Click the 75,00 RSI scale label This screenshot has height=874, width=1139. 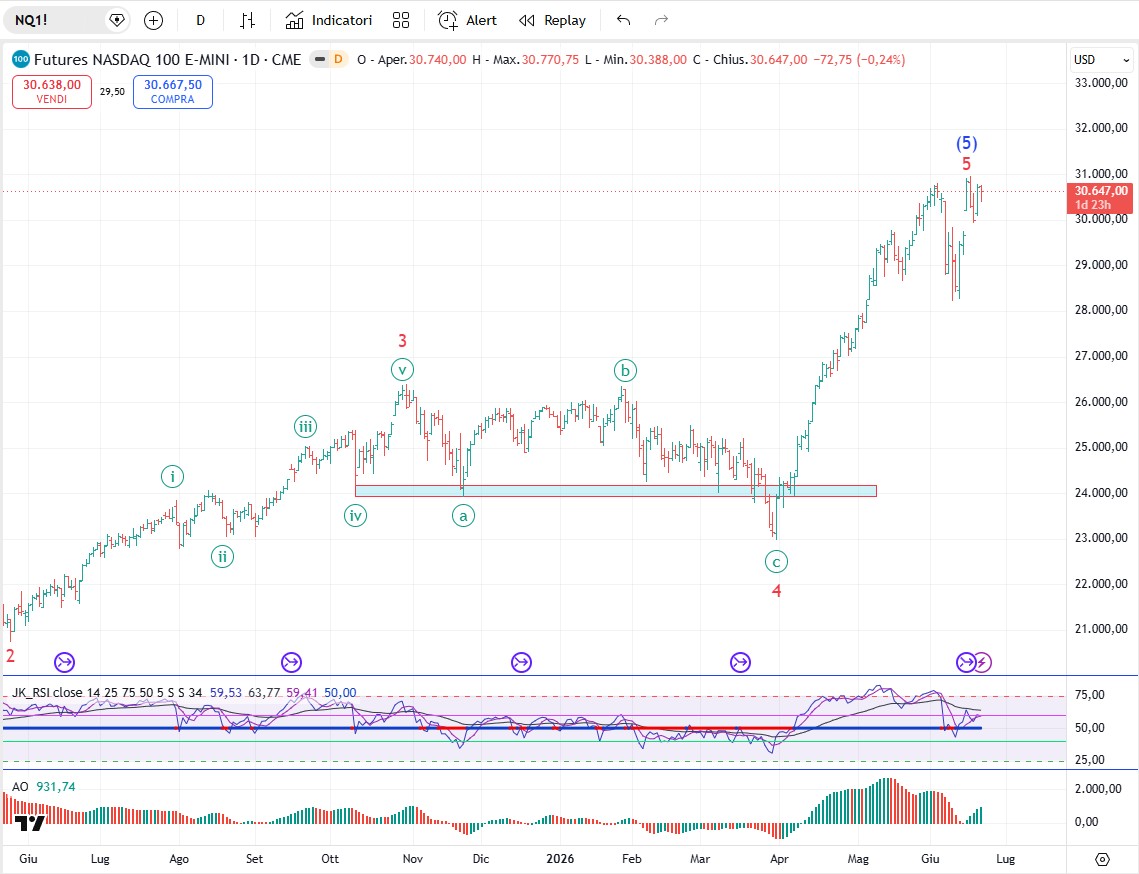pyautogui.click(x=1090, y=695)
